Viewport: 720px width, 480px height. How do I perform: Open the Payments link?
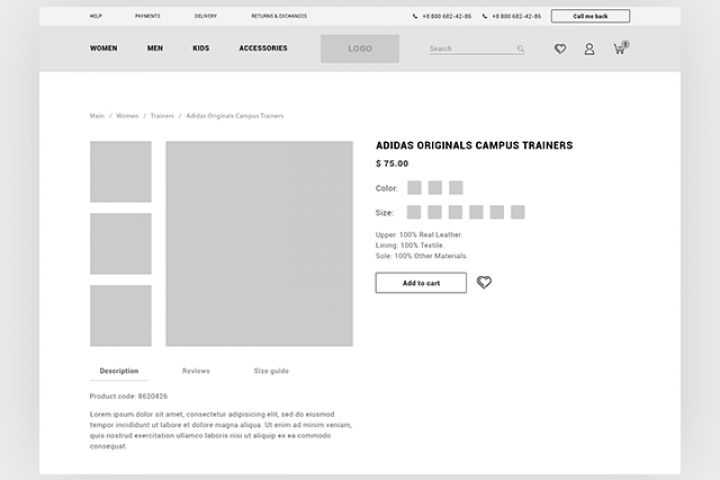(147, 16)
